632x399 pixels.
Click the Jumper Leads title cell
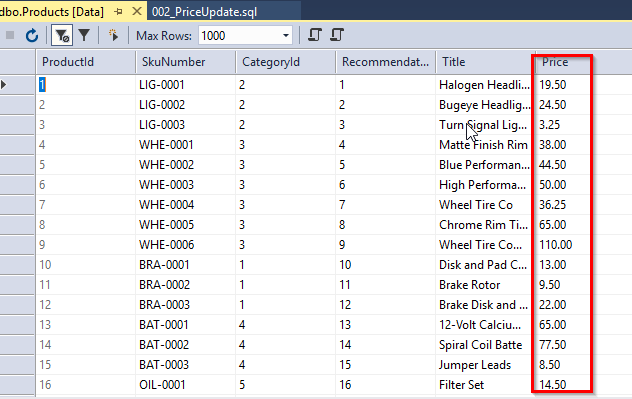pos(485,365)
